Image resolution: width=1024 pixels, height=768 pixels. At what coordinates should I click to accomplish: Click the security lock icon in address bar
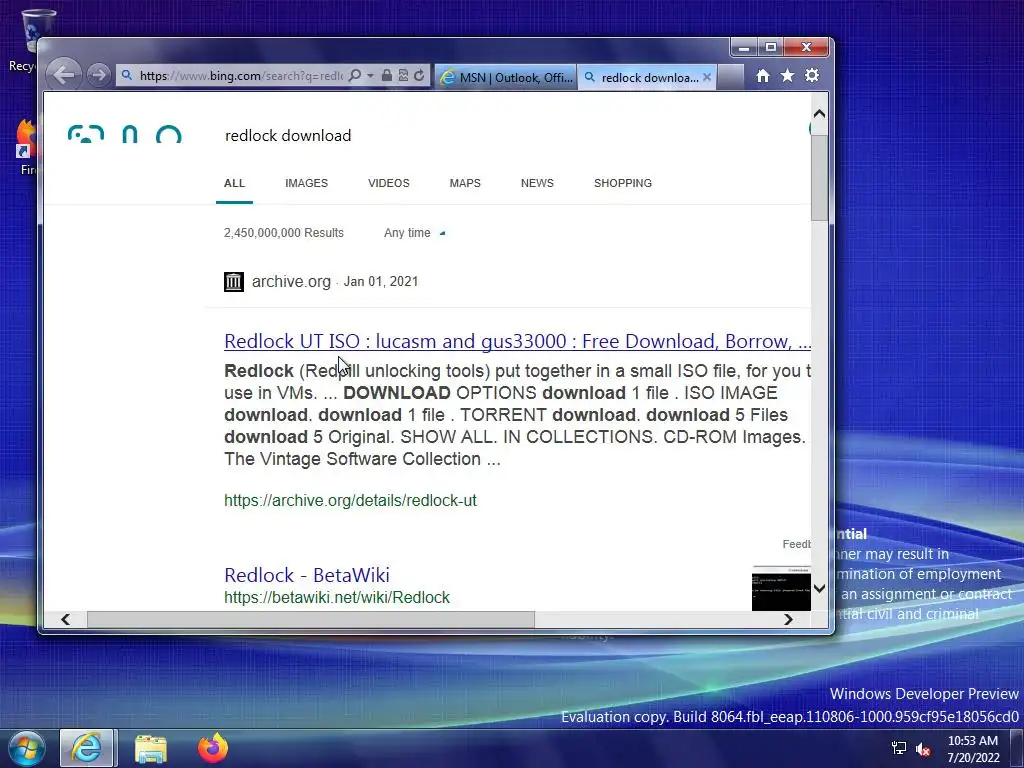[x=387, y=76]
